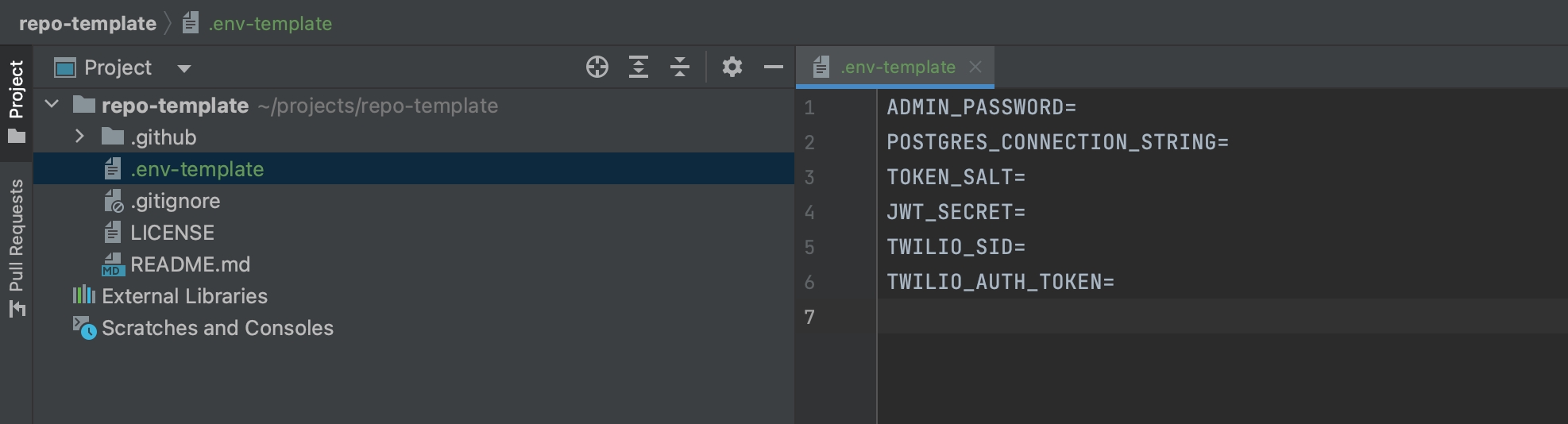
Task: Click the locate opened file crosshair icon
Action: tap(597, 67)
